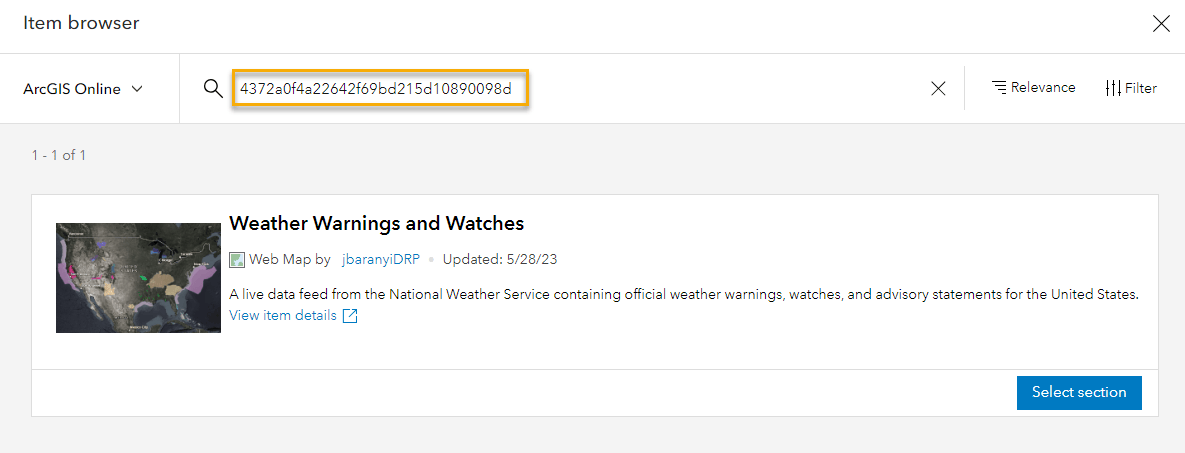Open Filter options via its label

pos(1141,88)
